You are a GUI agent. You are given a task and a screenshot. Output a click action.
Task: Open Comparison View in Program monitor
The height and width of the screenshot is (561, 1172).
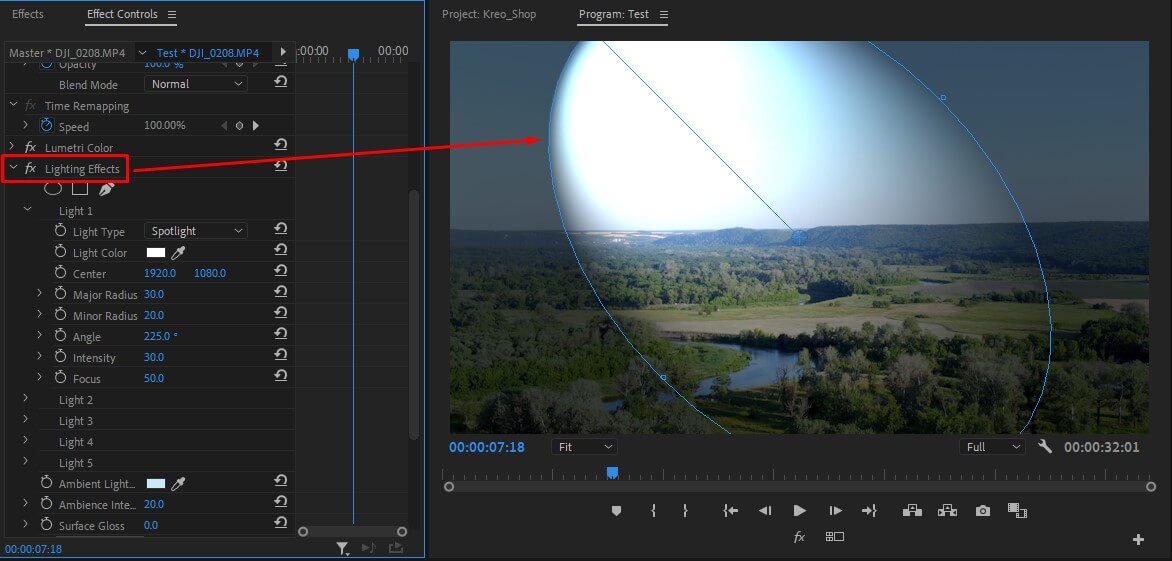1017,511
